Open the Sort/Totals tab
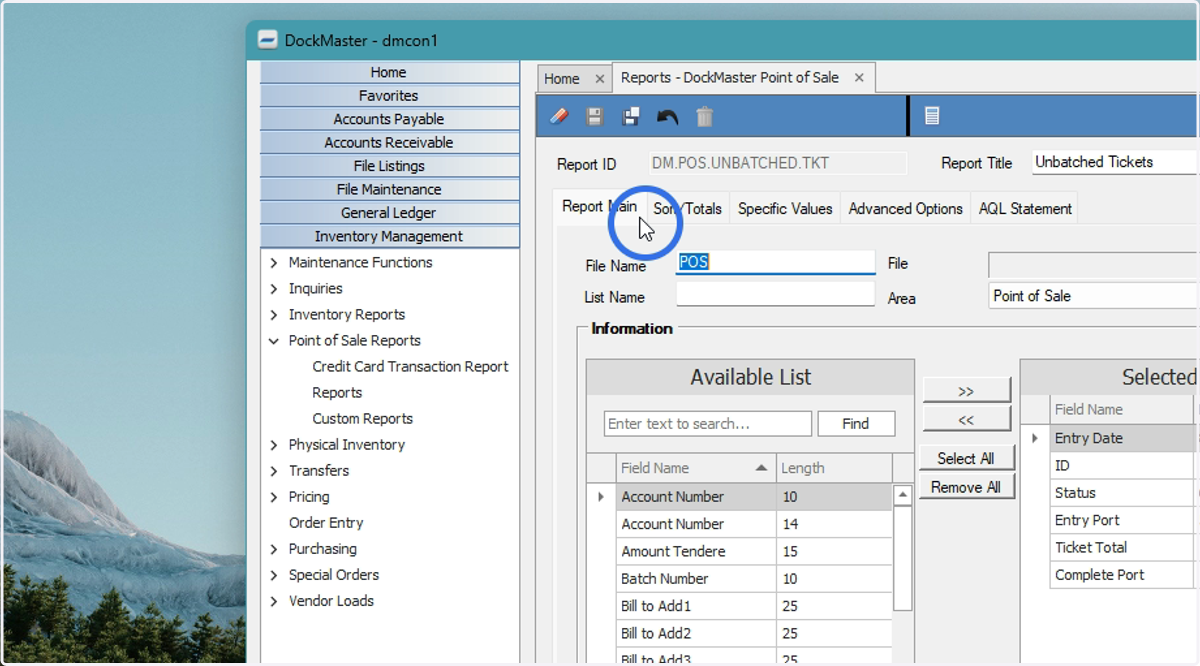This screenshot has height=666, width=1200. [x=688, y=209]
